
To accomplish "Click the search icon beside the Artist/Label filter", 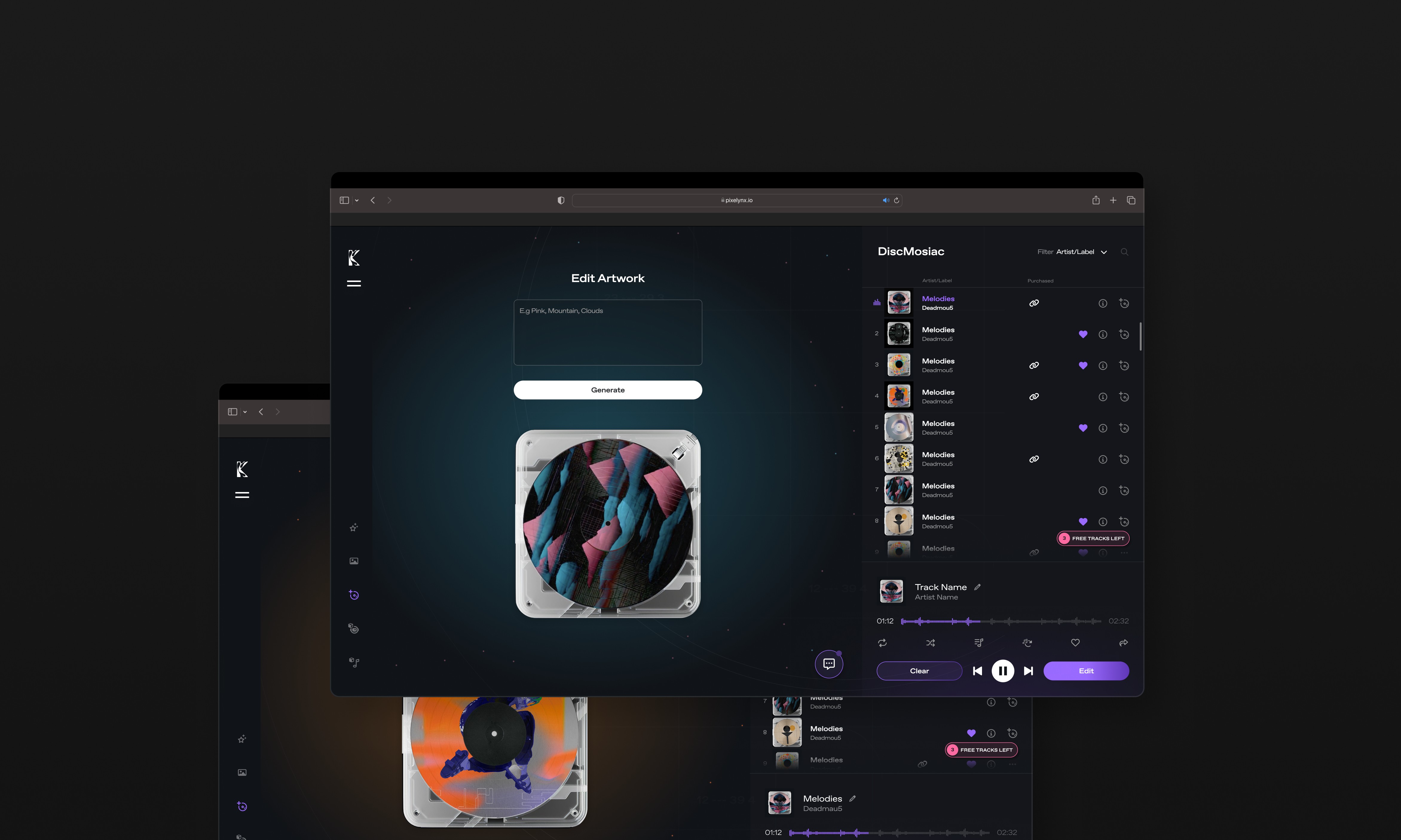I will [x=1125, y=252].
